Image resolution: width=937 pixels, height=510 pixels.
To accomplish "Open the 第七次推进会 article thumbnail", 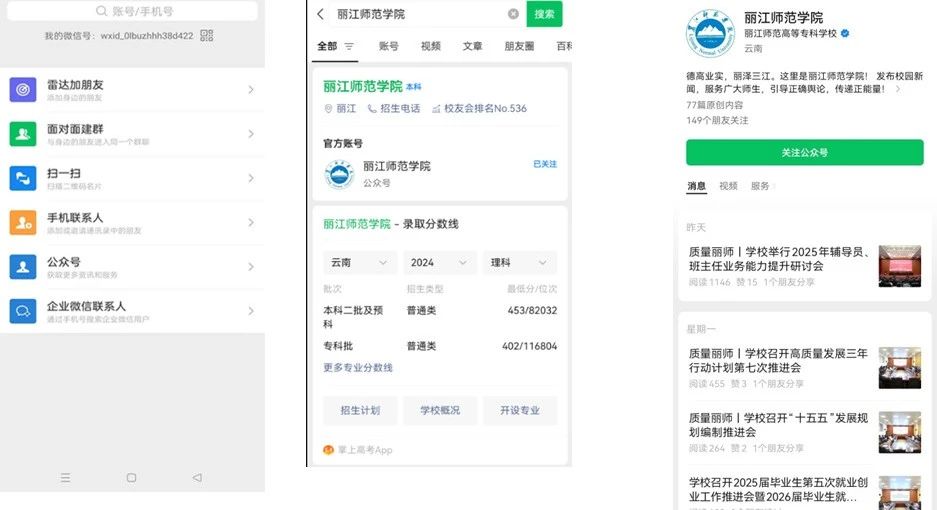I will click(x=899, y=368).
